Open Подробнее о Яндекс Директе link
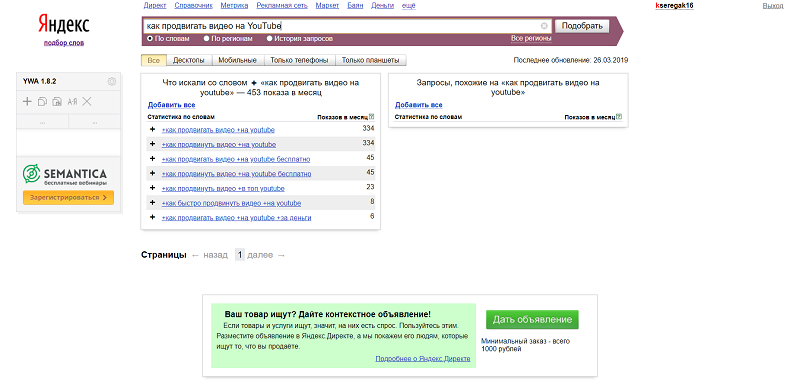800x390 pixels. [422, 359]
